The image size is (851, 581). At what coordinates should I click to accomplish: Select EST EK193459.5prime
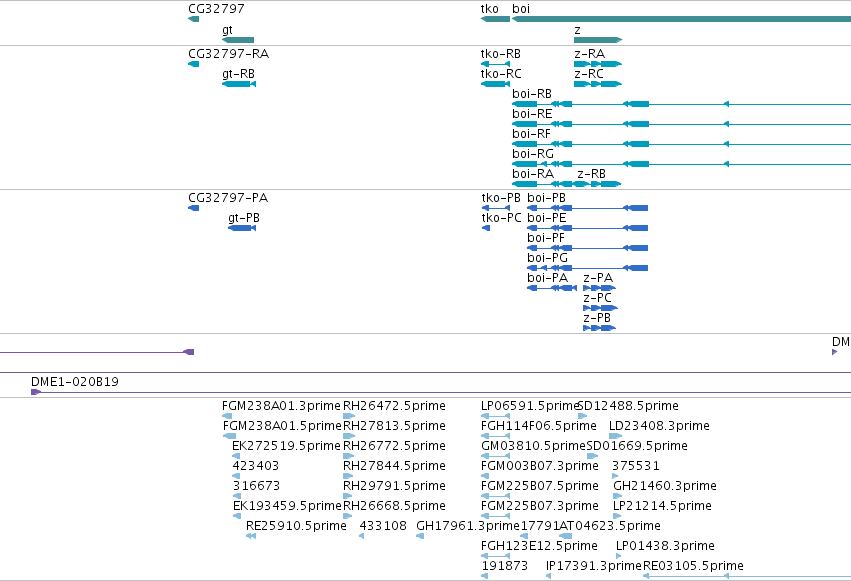click(x=237, y=516)
